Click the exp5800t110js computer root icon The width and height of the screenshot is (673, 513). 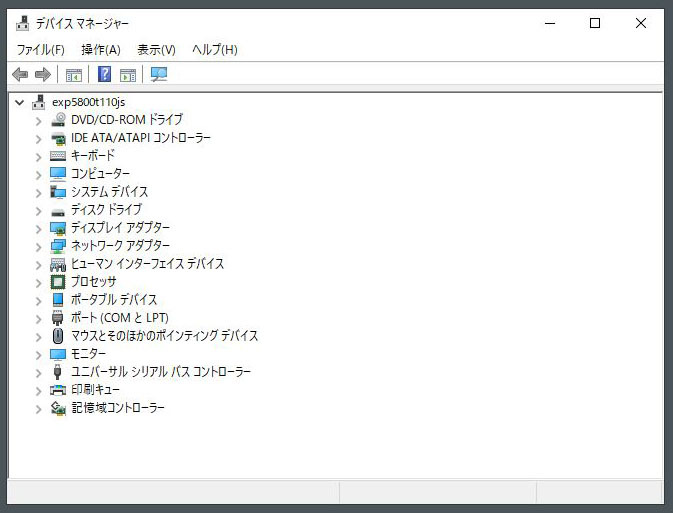[39, 102]
